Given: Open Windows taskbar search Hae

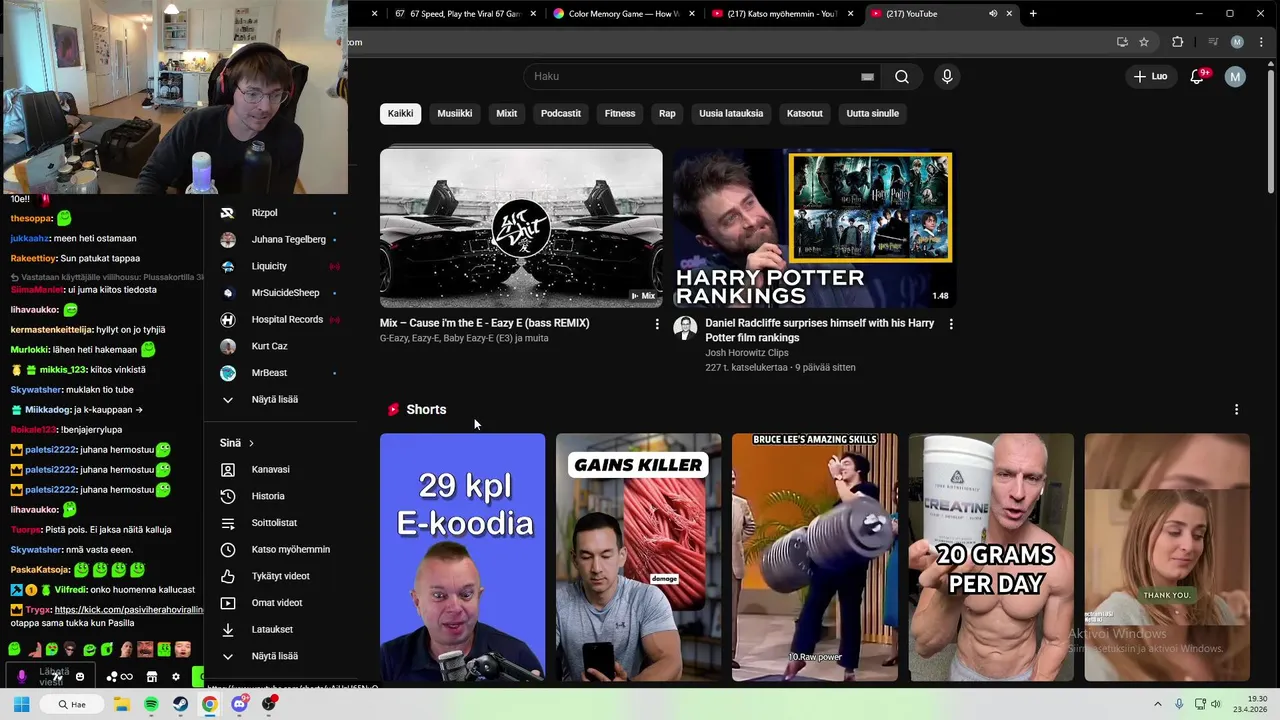Looking at the screenshot, I should tap(71, 704).
